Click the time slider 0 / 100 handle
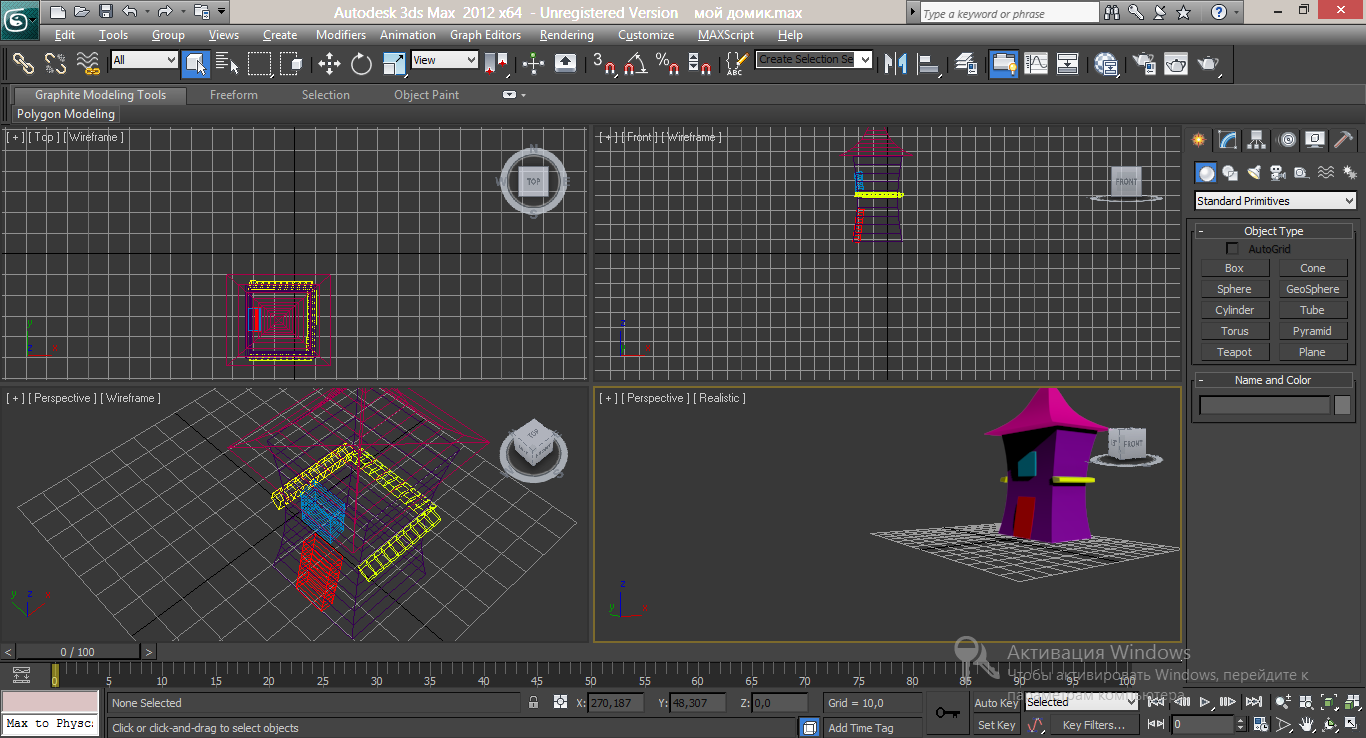 click(x=78, y=652)
